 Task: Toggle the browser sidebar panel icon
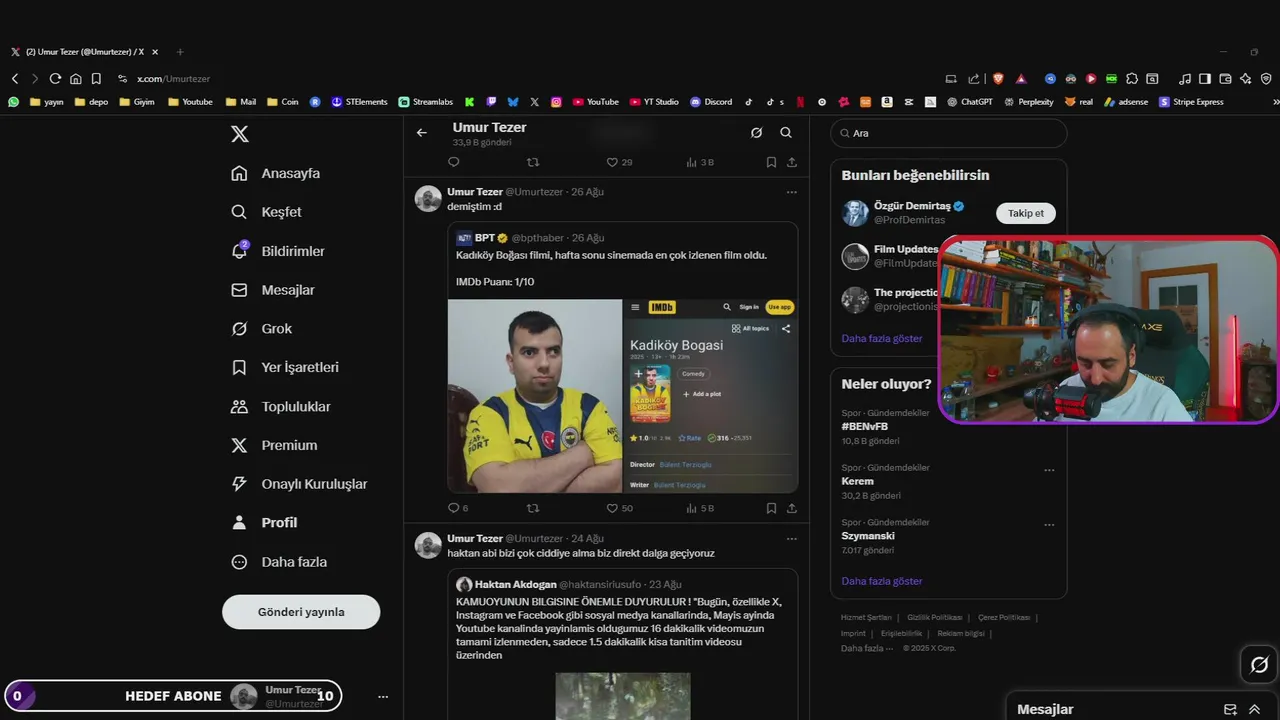click(x=1205, y=78)
